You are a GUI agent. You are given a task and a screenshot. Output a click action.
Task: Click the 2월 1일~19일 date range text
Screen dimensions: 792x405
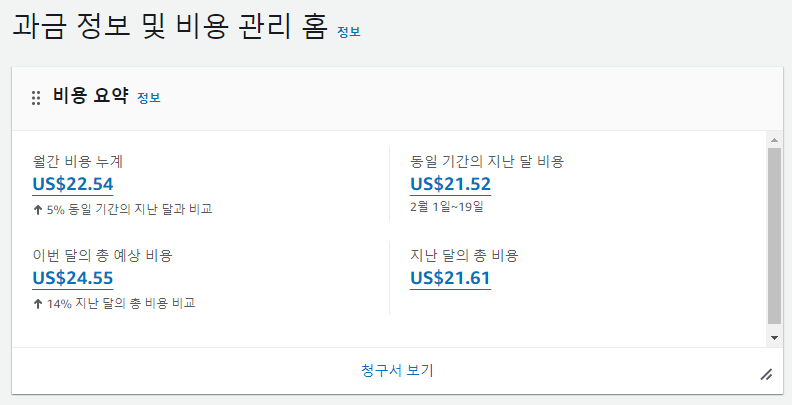447,207
